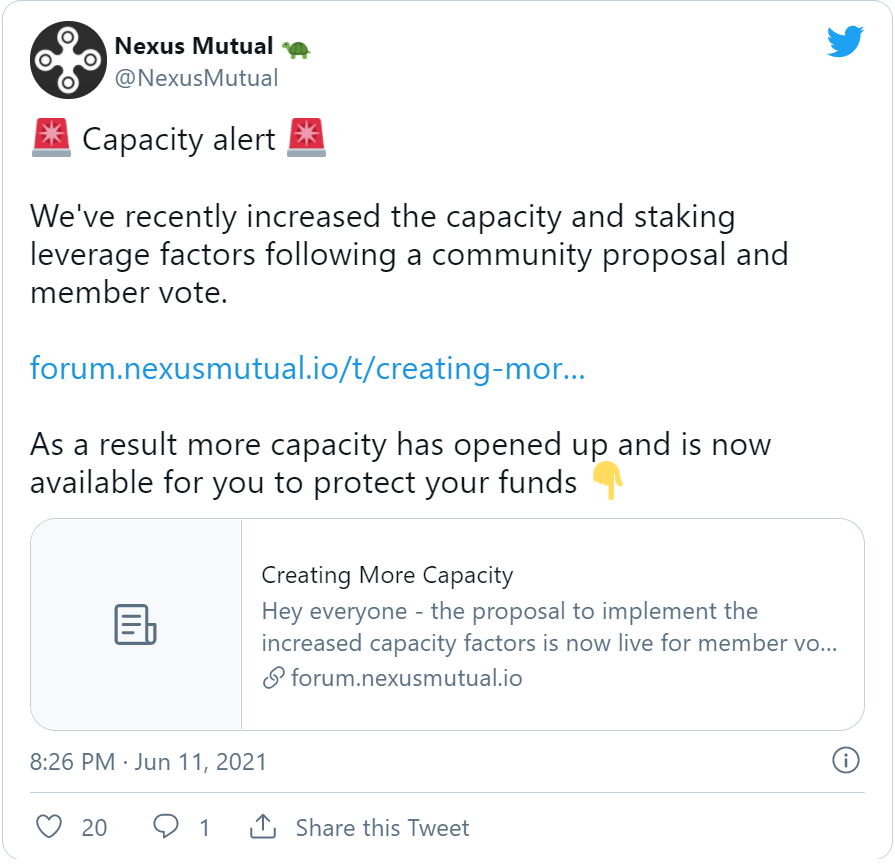Screen dimensions: 895x864
Task: Click the Nexus Mutual profile avatar
Action: (x=68, y=60)
